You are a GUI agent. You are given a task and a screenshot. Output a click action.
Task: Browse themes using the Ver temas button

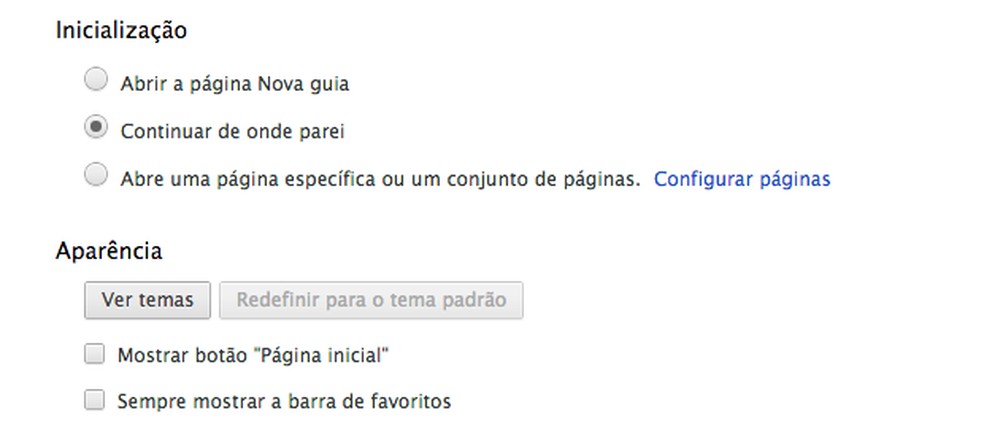pos(147,300)
